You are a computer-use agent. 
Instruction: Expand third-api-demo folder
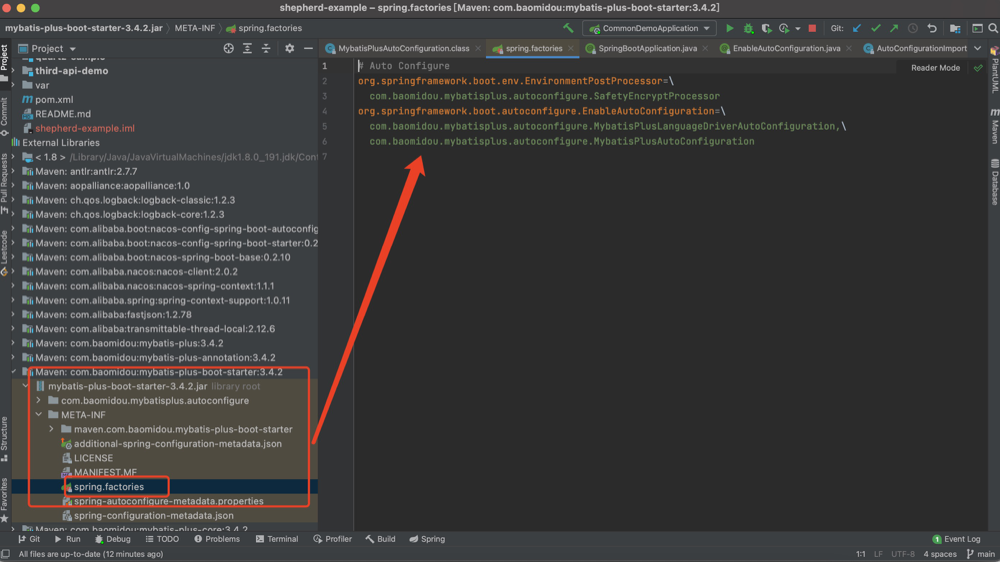pos(13,71)
